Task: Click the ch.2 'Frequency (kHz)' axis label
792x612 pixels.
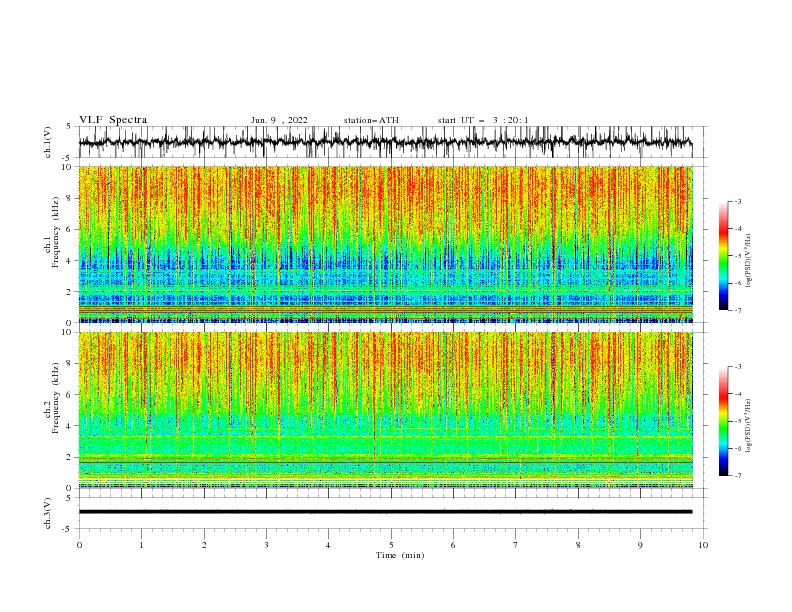Action: pos(55,398)
